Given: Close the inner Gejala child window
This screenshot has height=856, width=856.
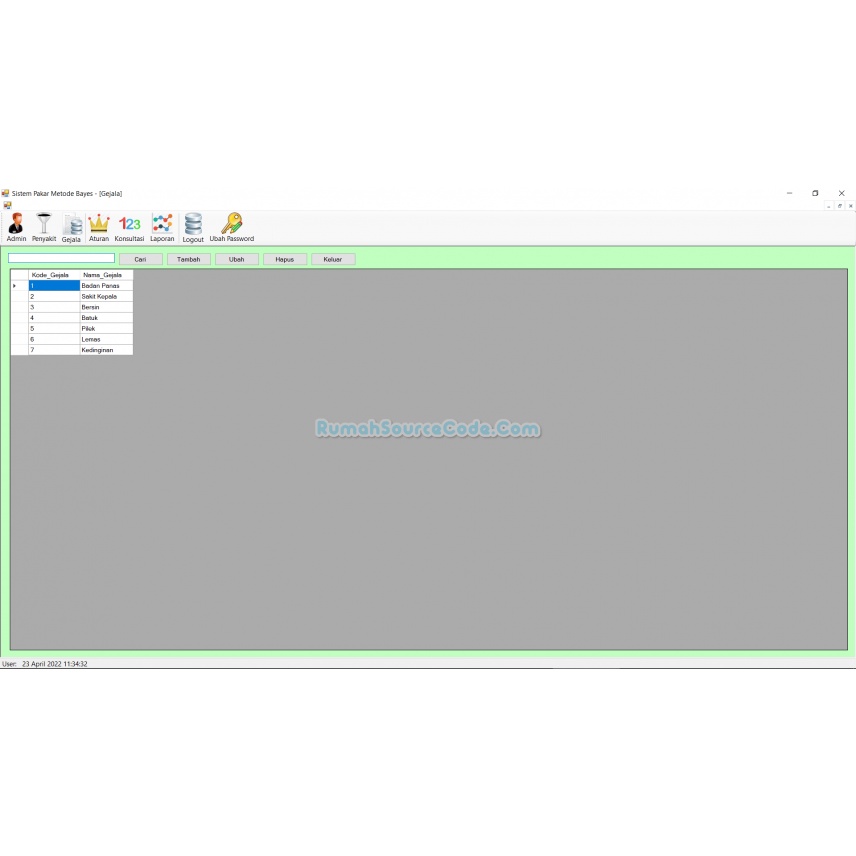Looking at the screenshot, I should (851, 206).
